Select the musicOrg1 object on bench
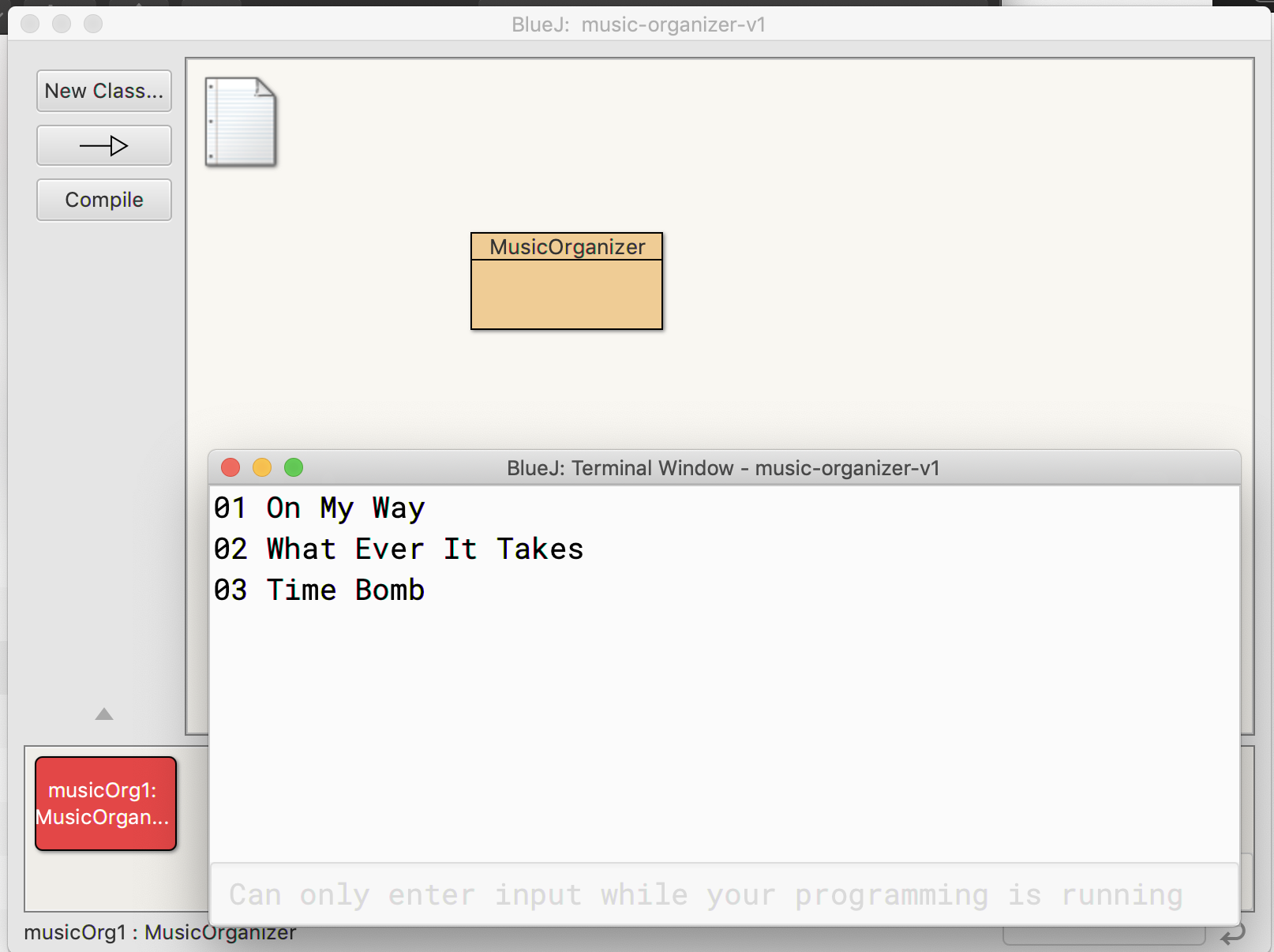Screen dimensions: 1274x952 106,804
